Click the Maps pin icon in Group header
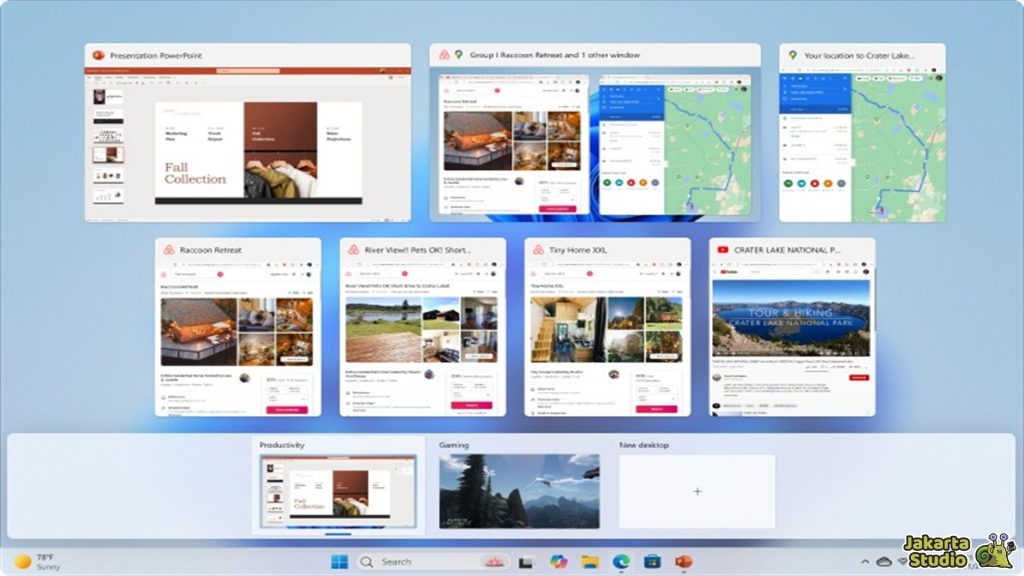The height and width of the screenshot is (576, 1024). coord(458,55)
